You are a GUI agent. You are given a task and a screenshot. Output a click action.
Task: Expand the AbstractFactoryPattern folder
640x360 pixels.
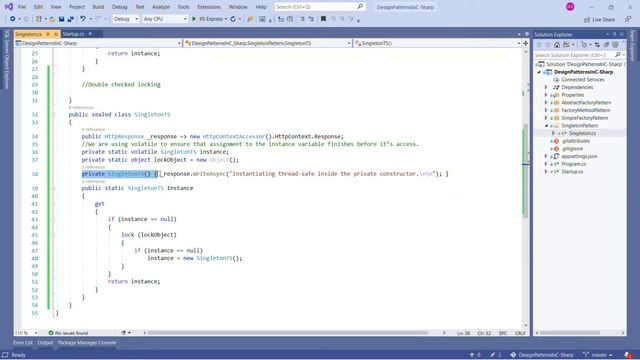[x=546, y=102]
